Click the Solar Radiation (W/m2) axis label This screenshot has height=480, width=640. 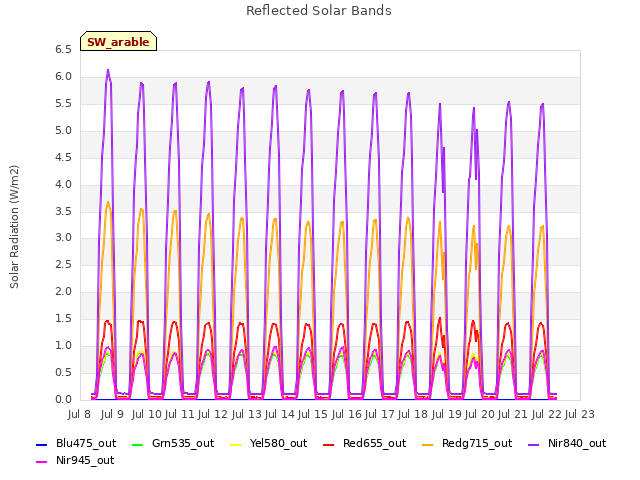tap(14, 227)
